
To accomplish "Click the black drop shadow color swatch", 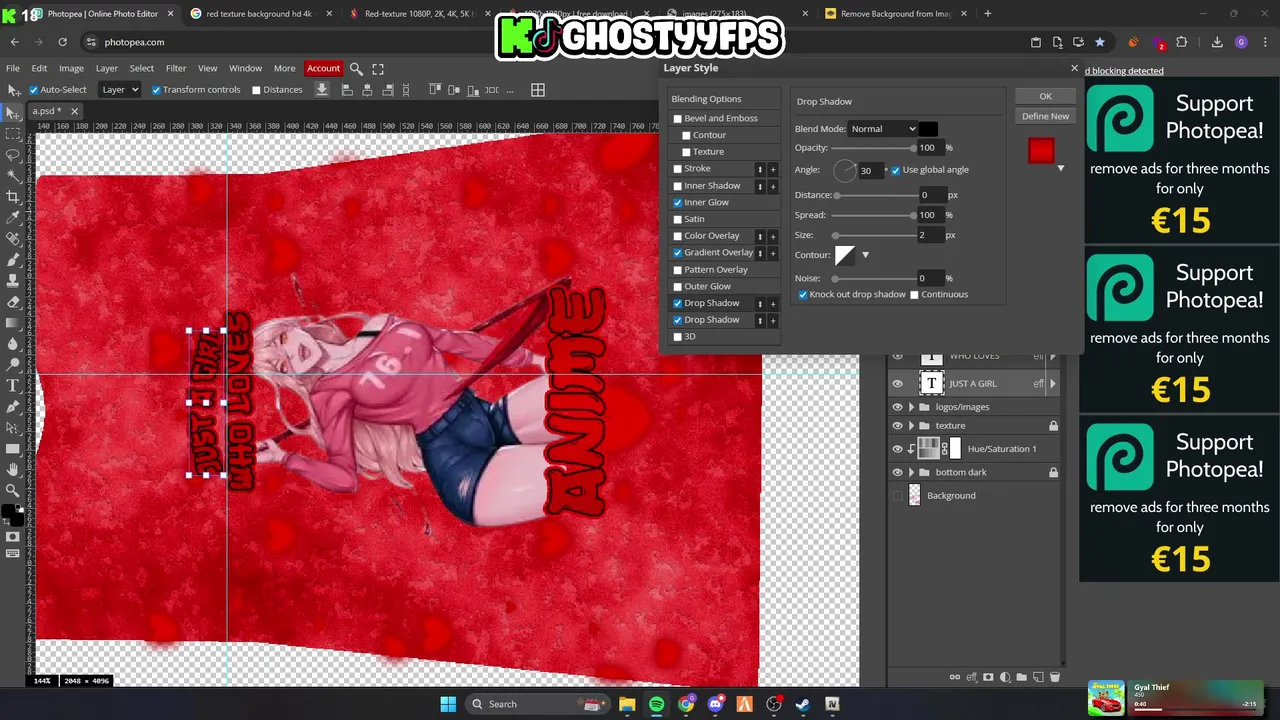I will point(928,129).
